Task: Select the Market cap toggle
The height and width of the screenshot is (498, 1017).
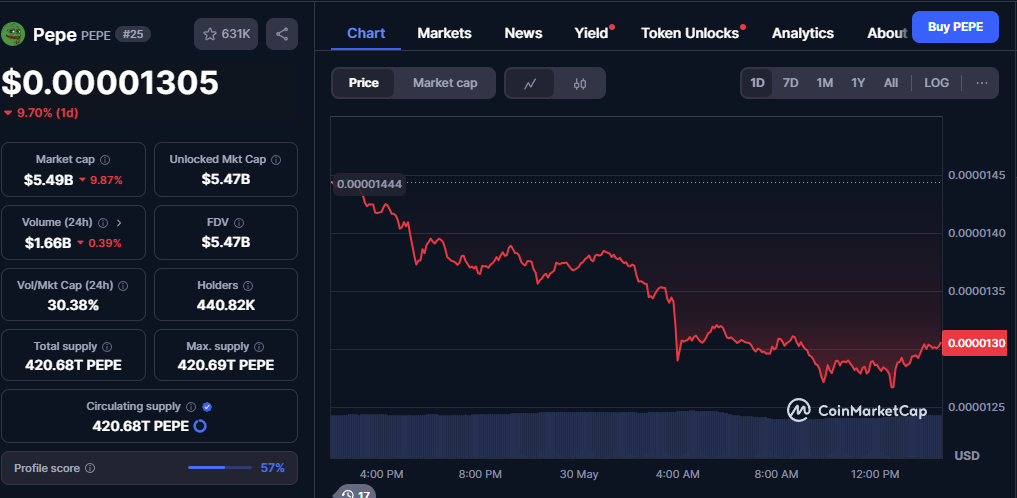Action: 445,83
